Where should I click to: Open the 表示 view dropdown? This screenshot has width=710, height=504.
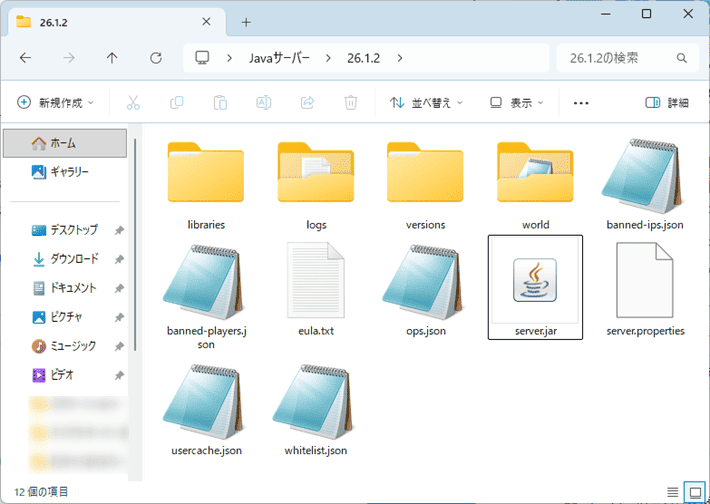tap(517, 103)
